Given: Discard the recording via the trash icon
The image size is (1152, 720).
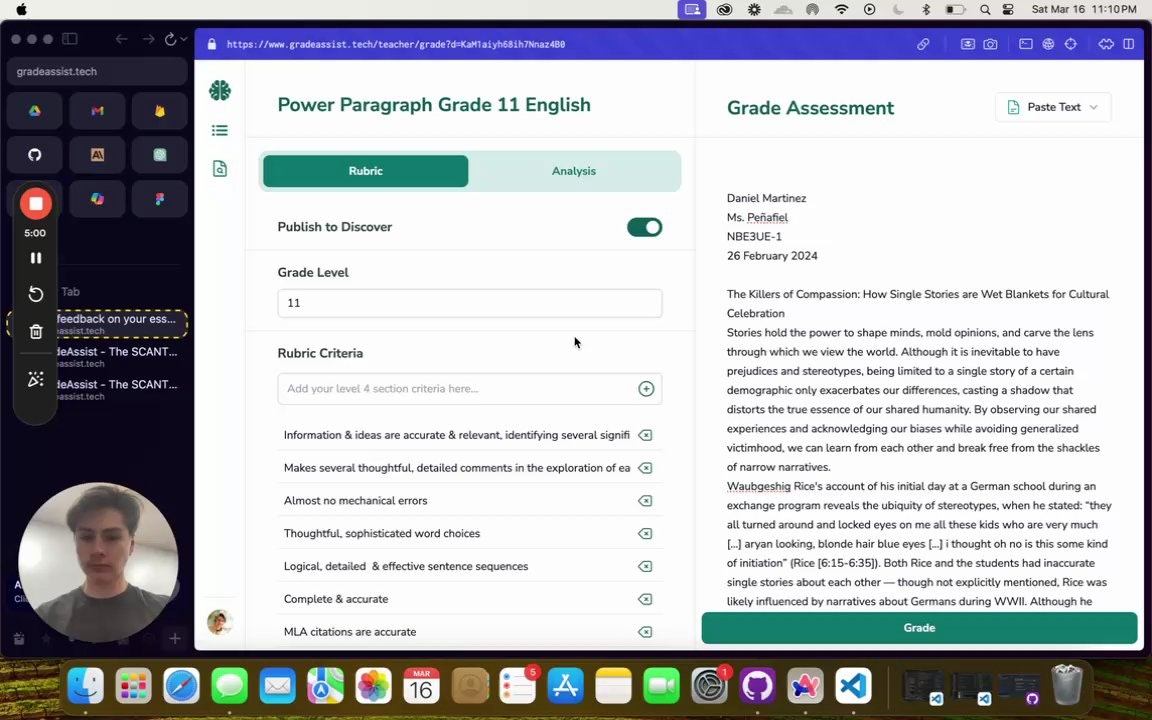Looking at the screenshot, I should tap(35, 331).
